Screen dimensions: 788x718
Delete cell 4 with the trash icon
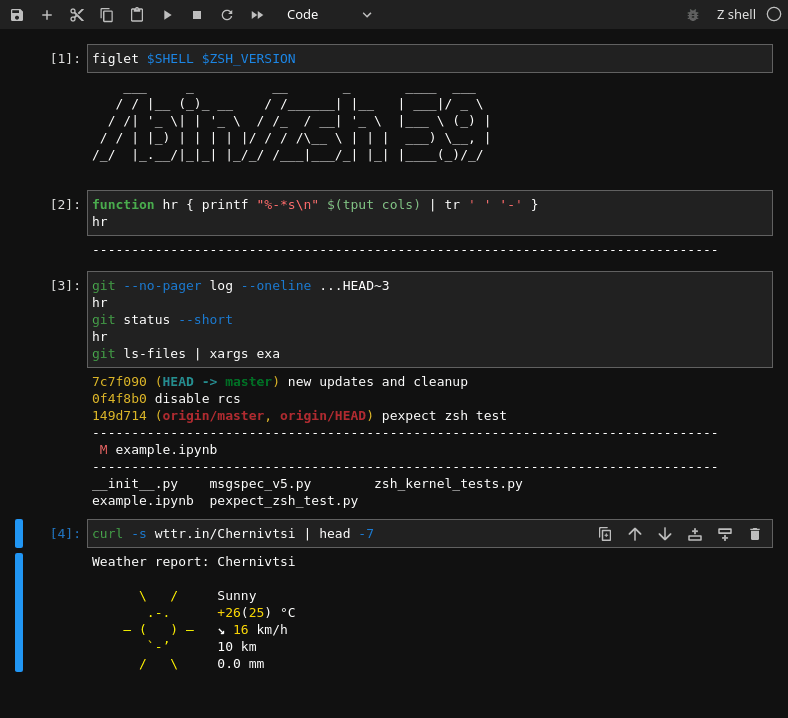(x=755, y=534)
